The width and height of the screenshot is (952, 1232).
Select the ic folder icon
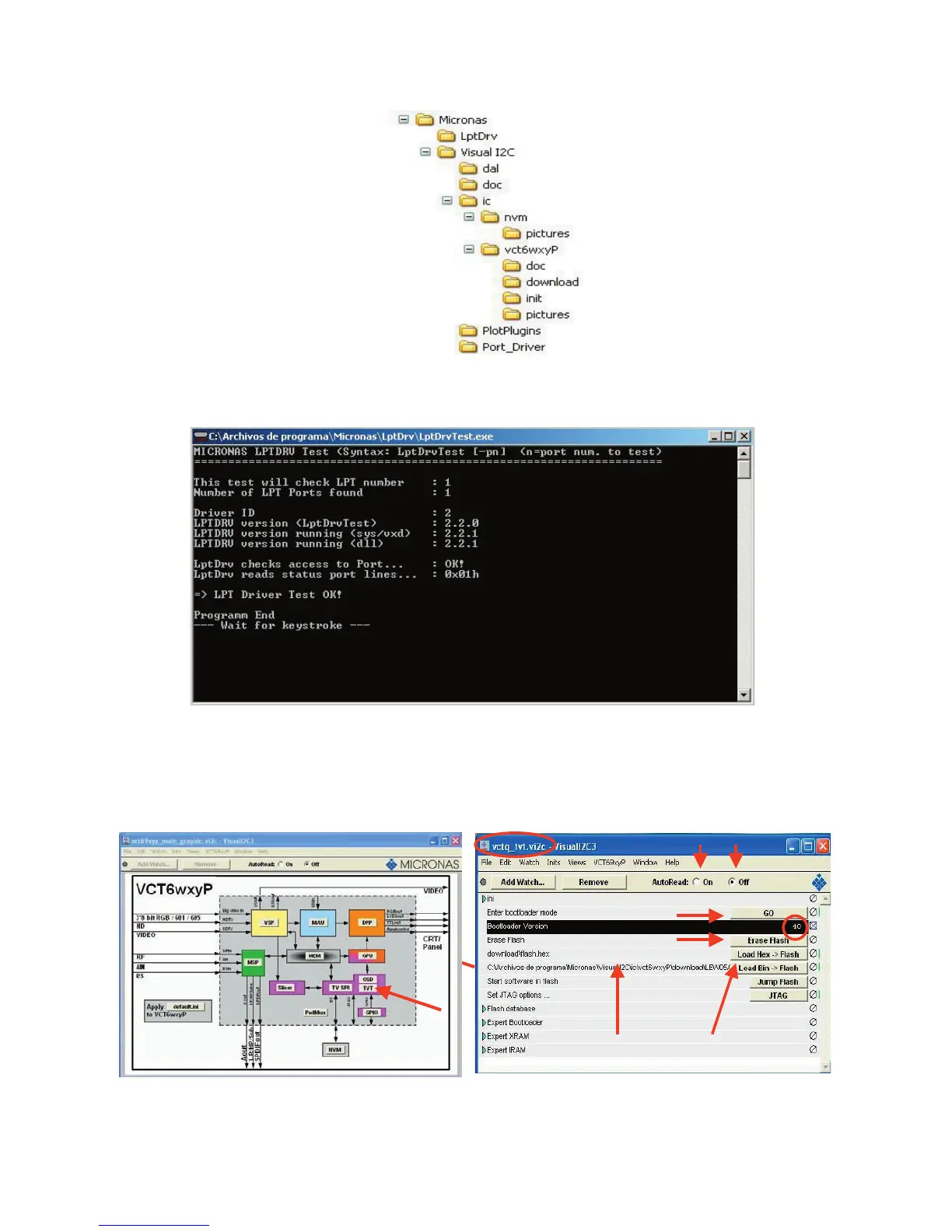point(467,201)
